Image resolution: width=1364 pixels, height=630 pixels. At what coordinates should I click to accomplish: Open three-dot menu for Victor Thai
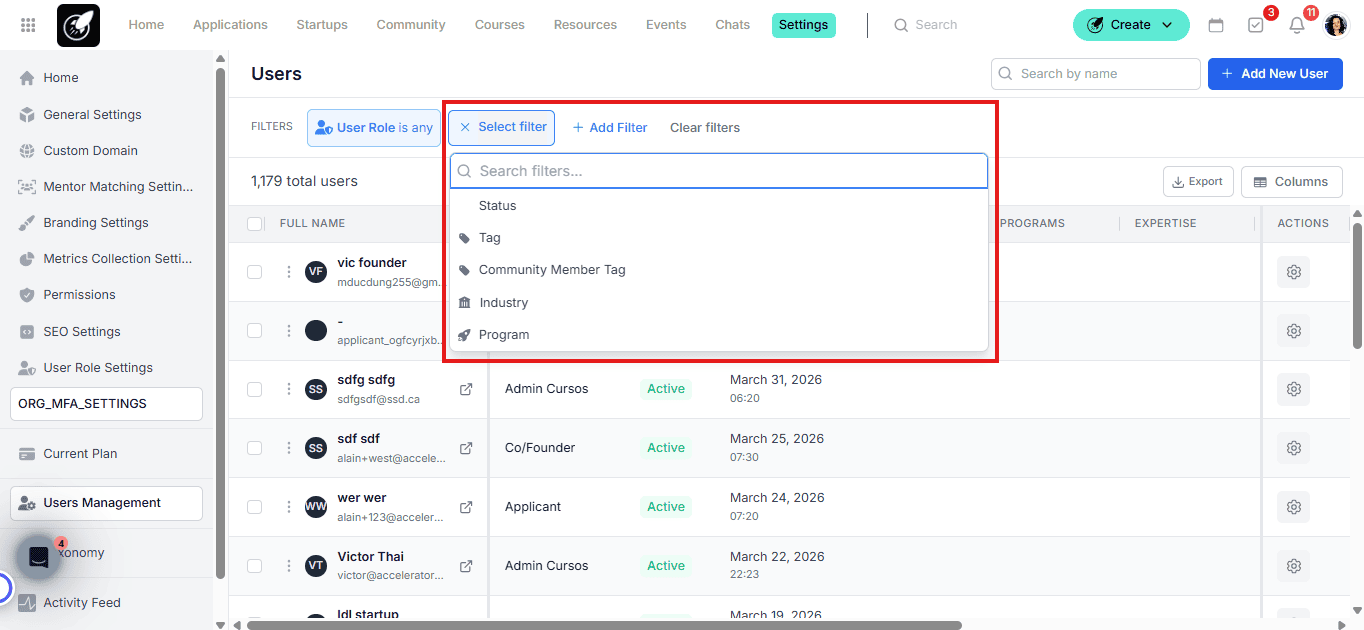(288, 566)
